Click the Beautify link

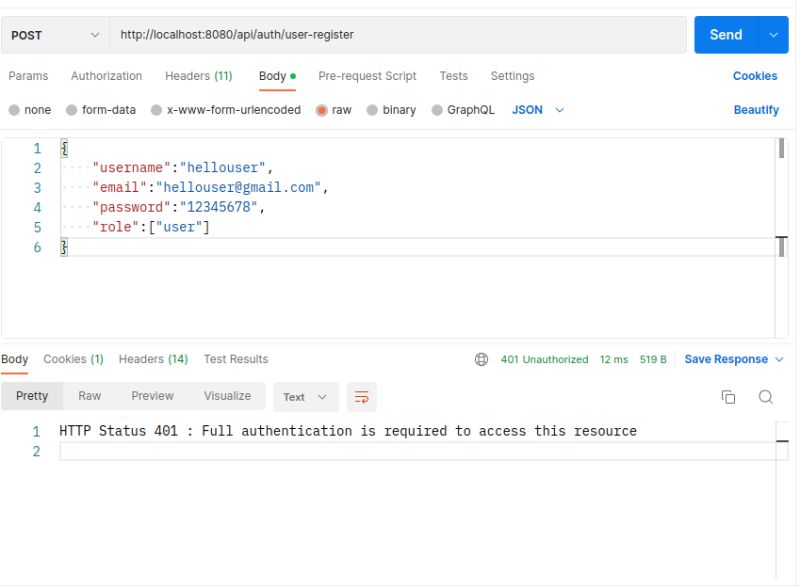coord(755,110)
